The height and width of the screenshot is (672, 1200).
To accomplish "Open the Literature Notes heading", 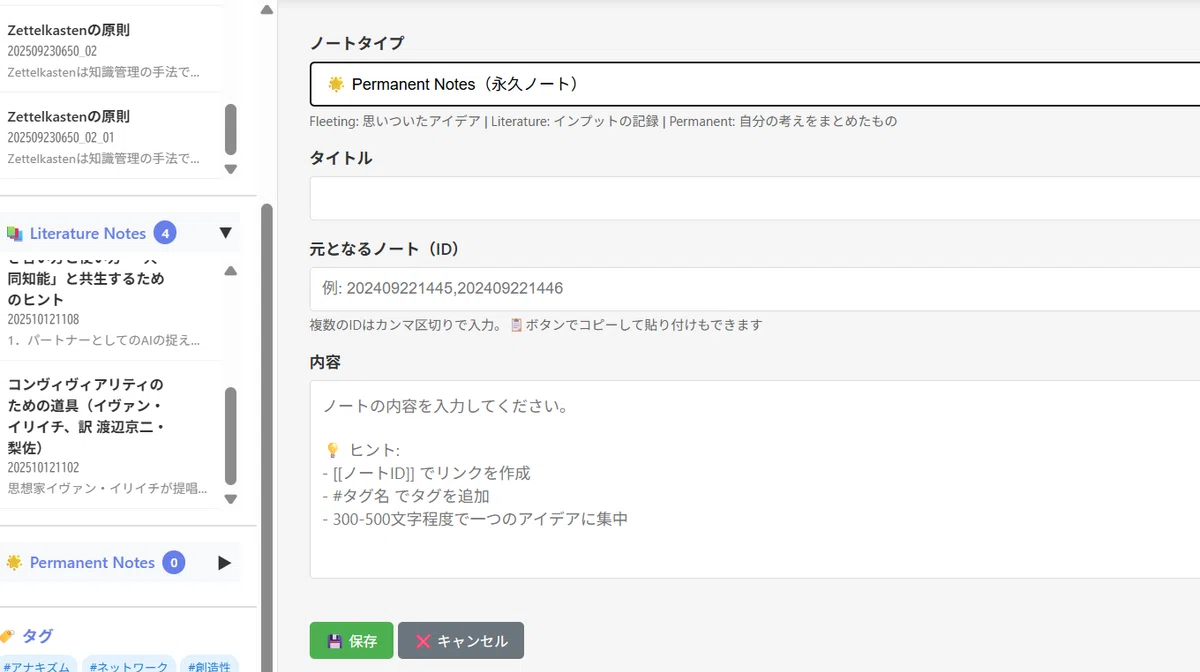I will pyautogui.click(x=88, y=233).
